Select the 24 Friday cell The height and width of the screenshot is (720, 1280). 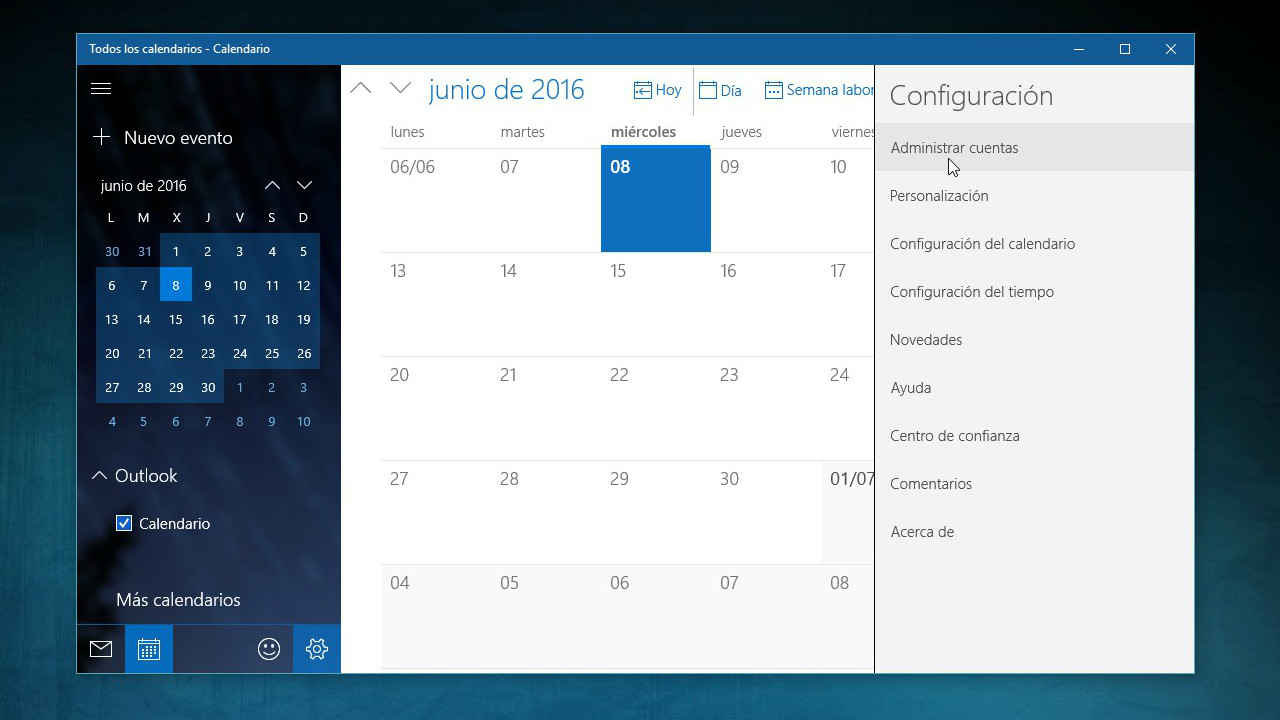tap(848, 408)
